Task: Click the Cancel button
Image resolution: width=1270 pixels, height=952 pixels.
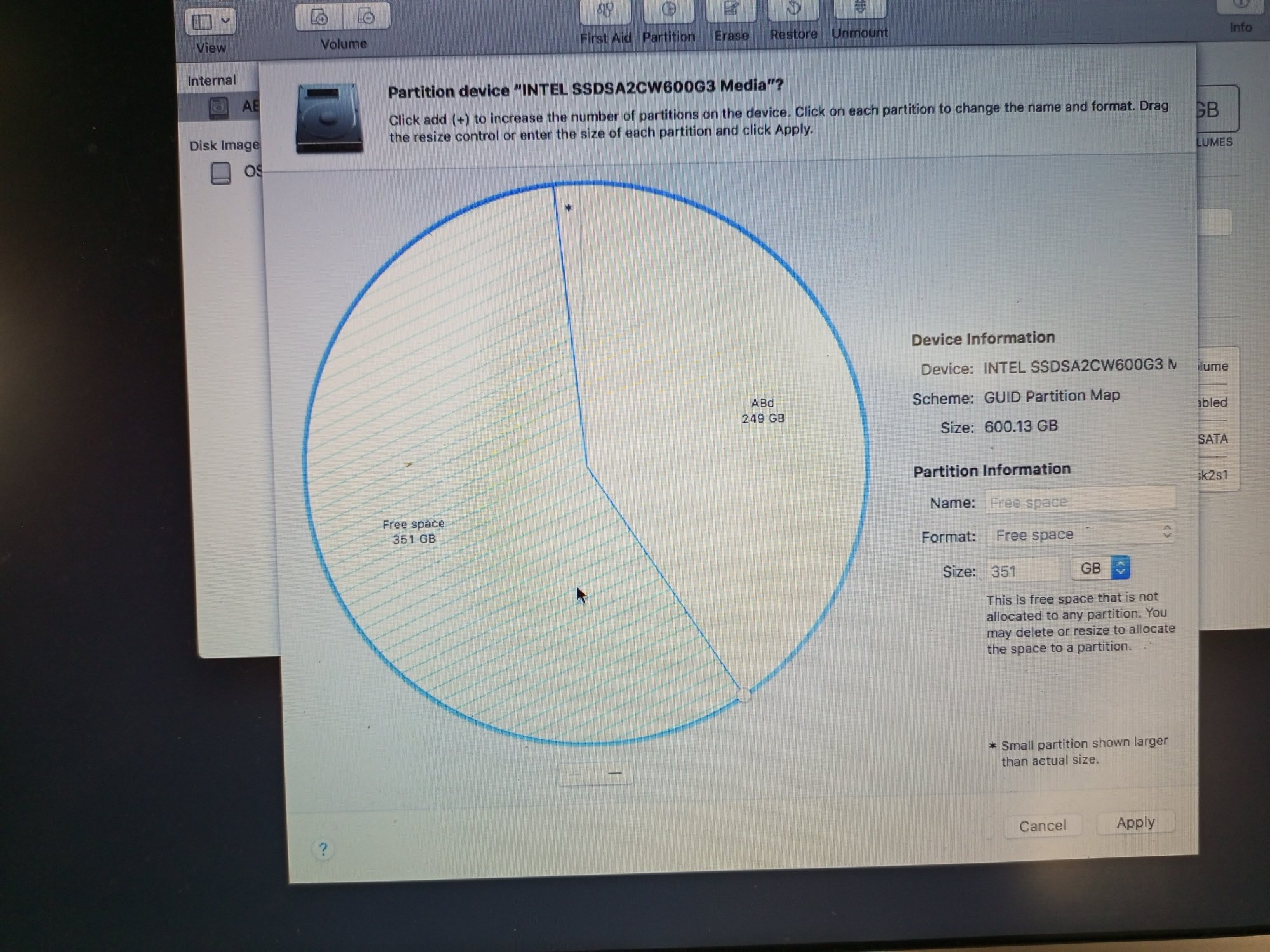Action: [x=1042, y=826]
